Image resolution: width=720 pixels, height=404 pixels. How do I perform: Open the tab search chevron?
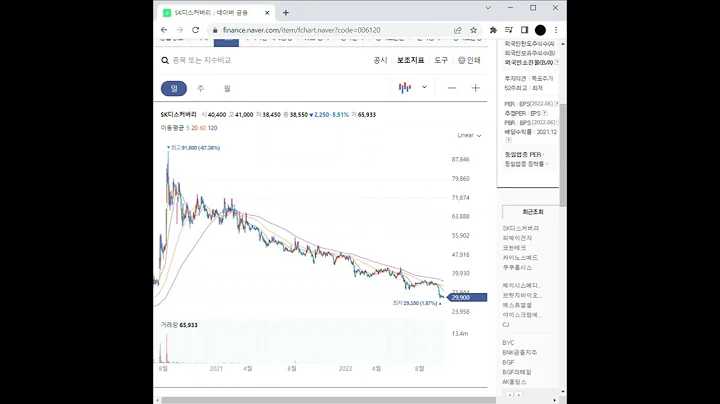pyautogui.click(x=488, y=8)
